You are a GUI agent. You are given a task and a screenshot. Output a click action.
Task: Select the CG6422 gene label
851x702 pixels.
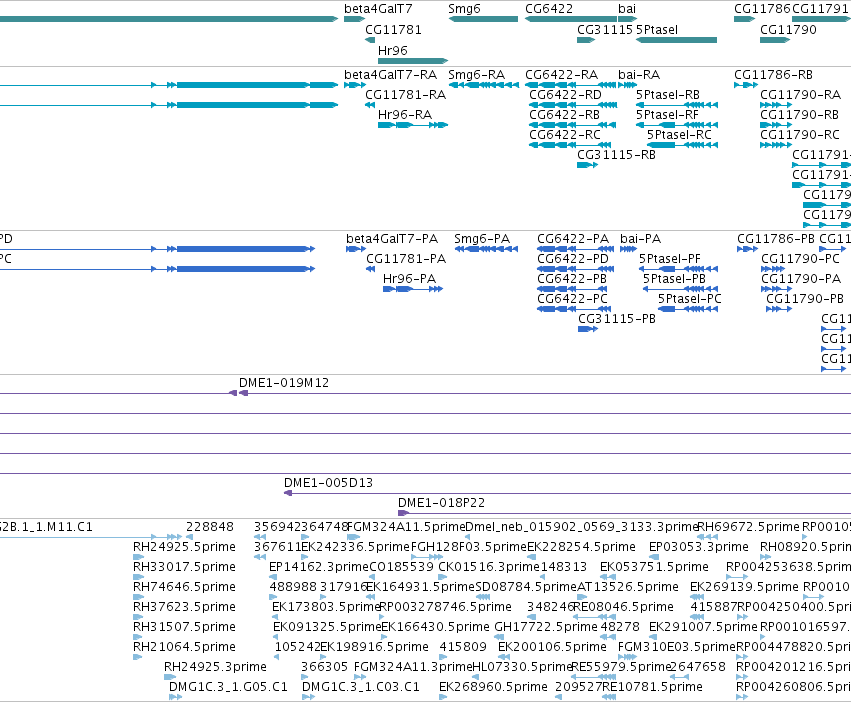tap(549, 9)
